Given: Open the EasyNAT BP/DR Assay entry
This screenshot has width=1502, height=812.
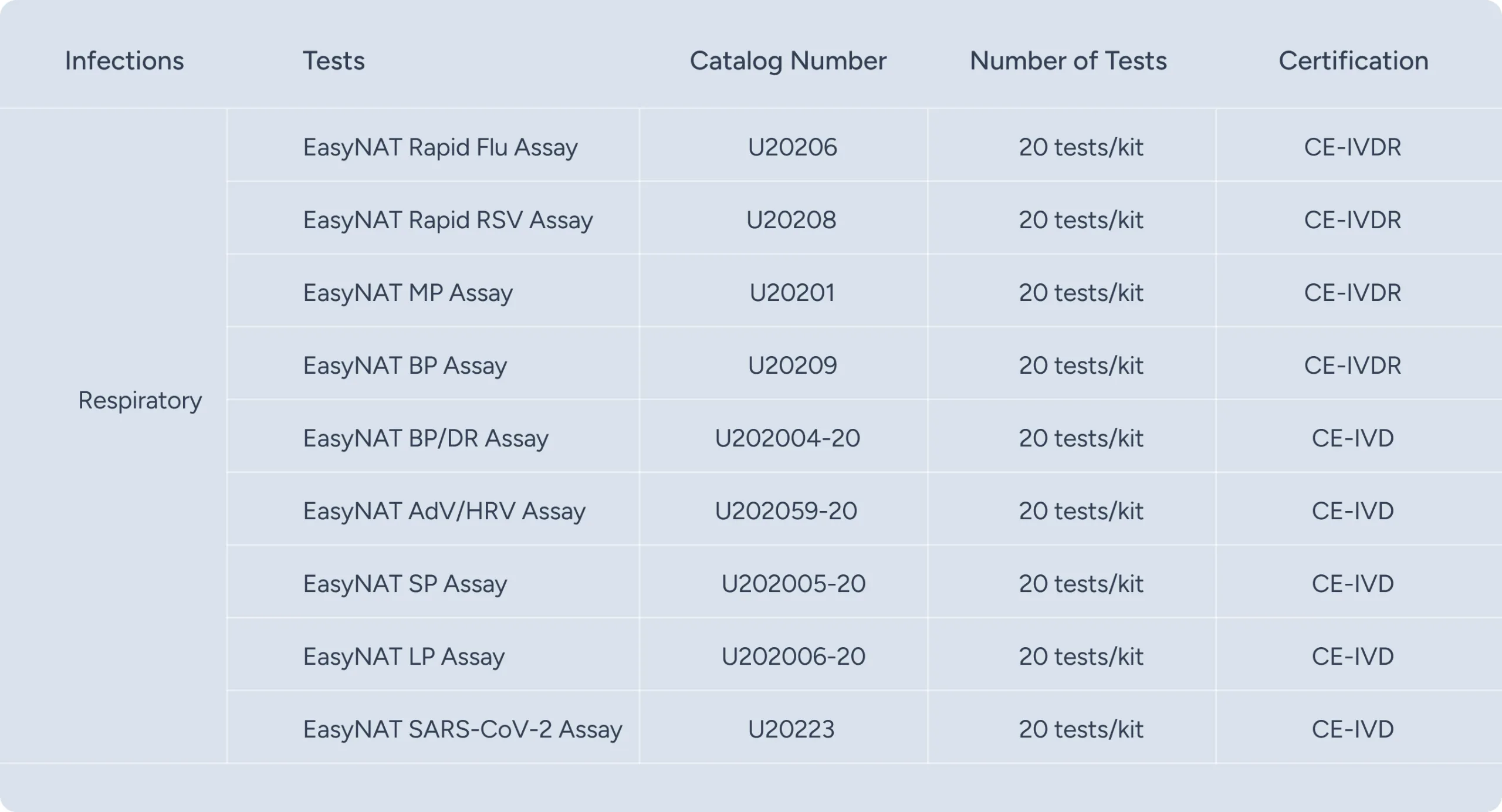Looking at the screenshot, I should point(425,438).
